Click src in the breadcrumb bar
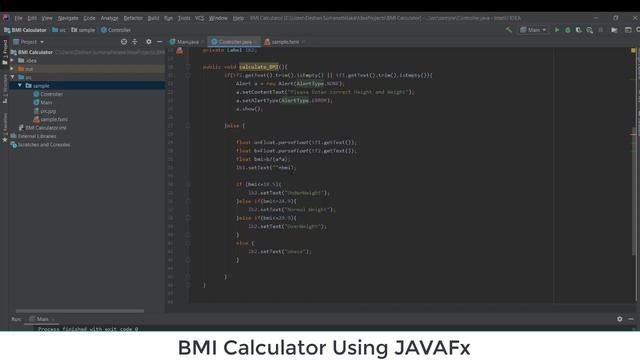The width and height of the screenshot is (640, 360). [59, 30]
